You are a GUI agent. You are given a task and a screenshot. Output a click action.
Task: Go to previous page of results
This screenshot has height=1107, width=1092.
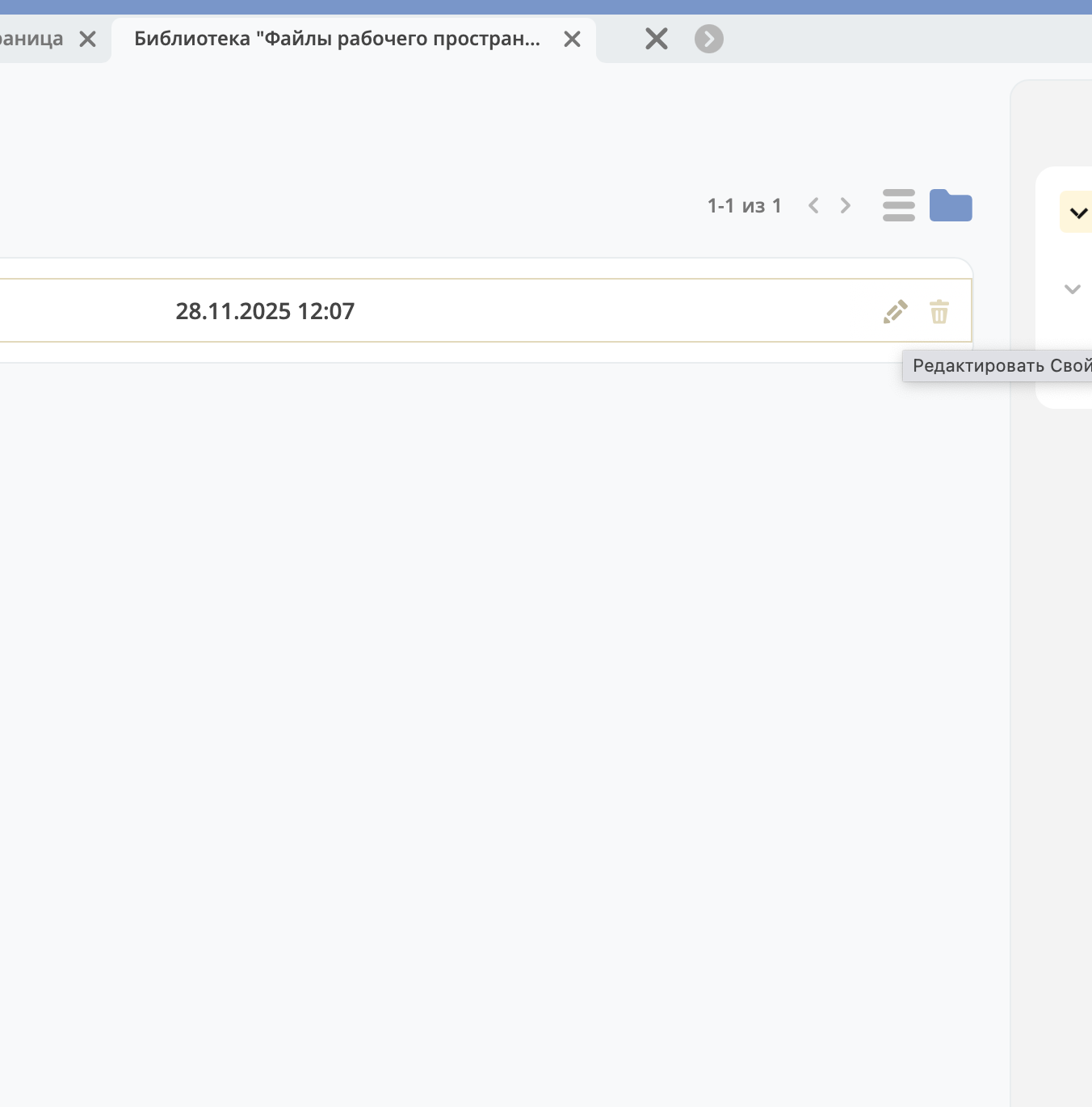pyautogui.click(x=813, y=206)
